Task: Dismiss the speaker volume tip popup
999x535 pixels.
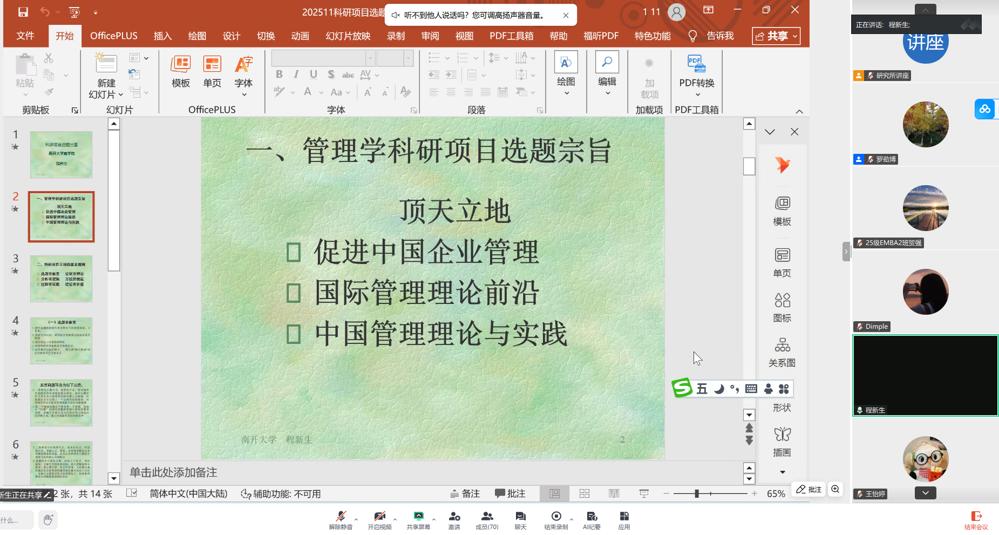Action: 565,15
